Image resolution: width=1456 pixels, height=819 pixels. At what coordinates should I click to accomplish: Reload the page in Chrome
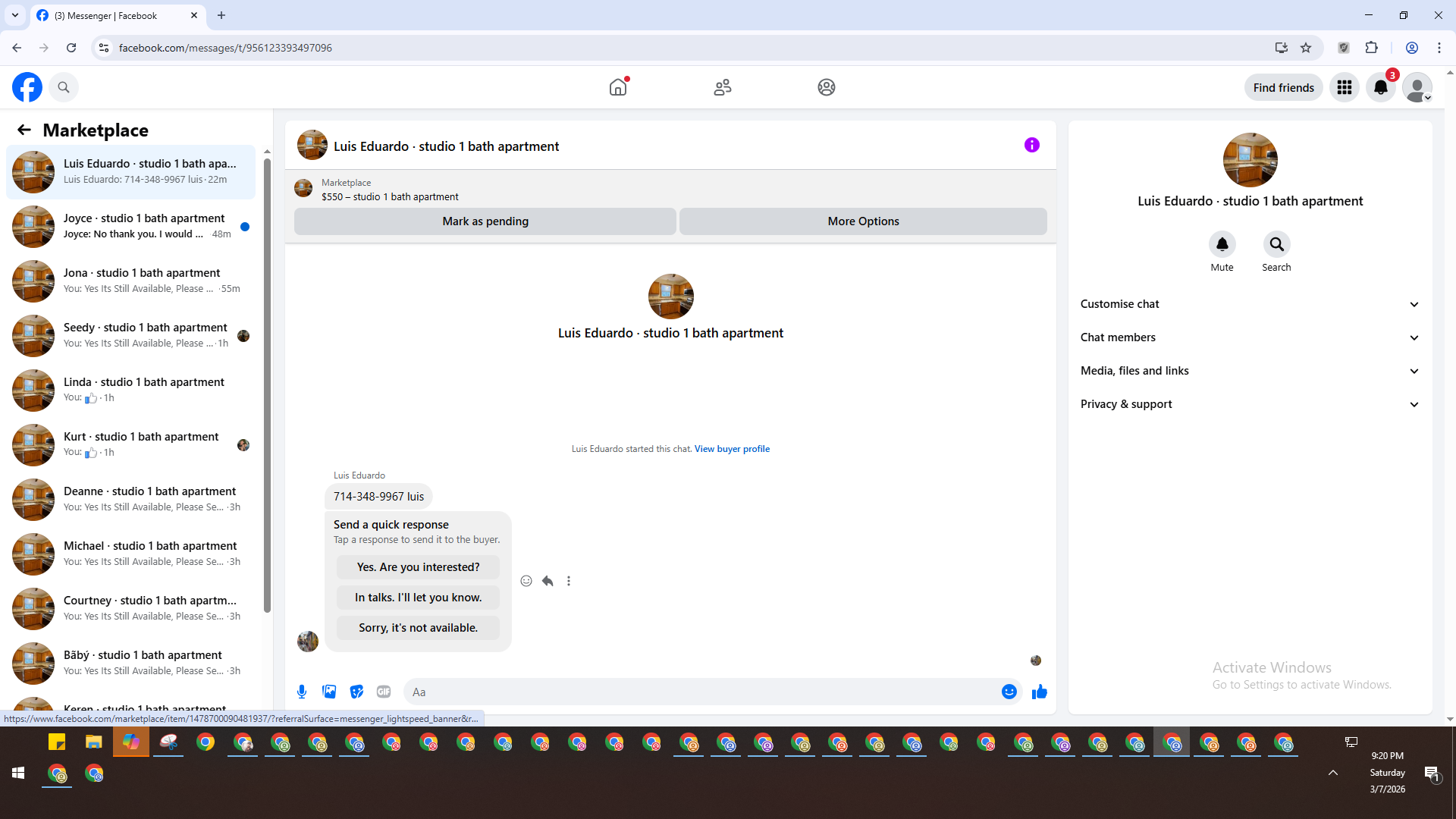pyautogui.click(x=71, y=48)
